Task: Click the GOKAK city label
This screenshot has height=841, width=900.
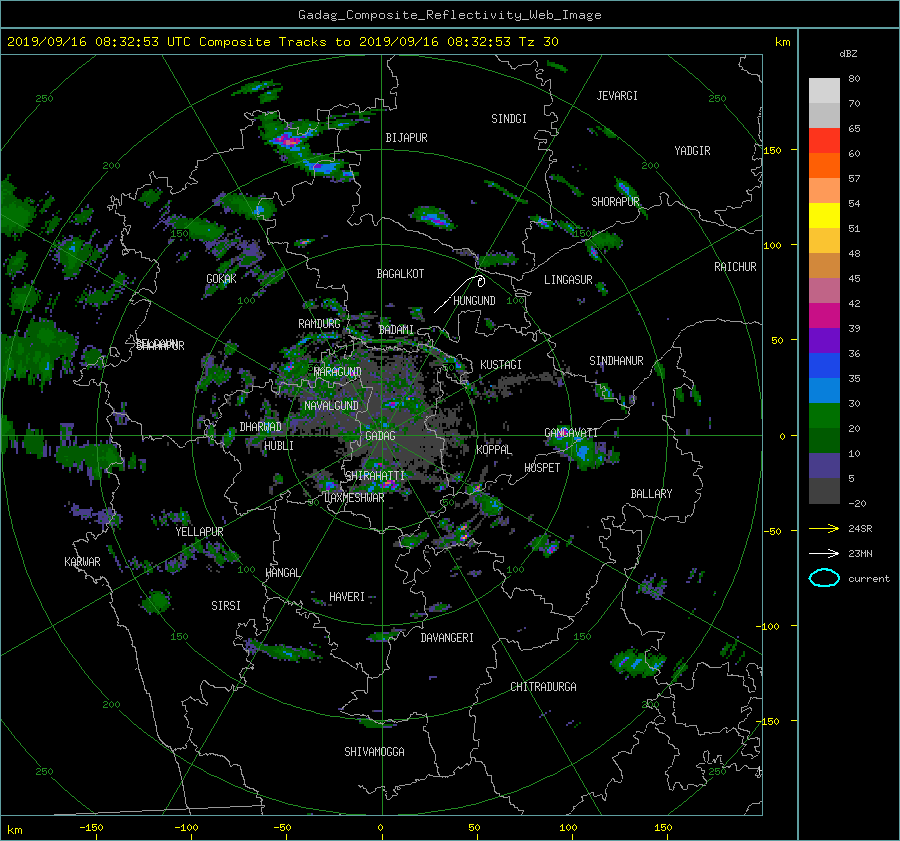Action: point(221,279)
